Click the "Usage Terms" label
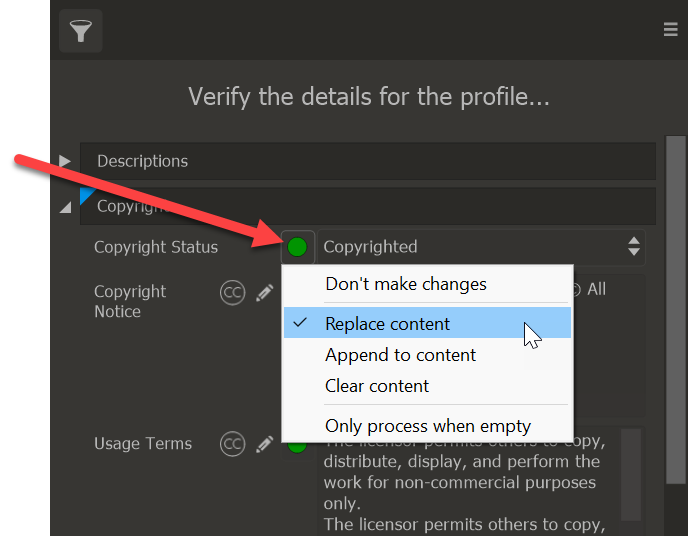This screenshot has width=688, height=536. 143,443
